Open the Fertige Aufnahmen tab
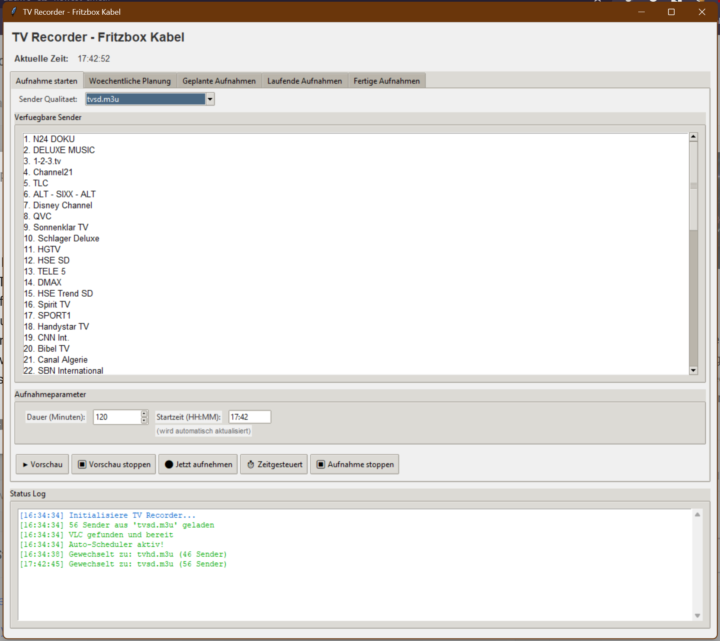 [x=387, y=81]
